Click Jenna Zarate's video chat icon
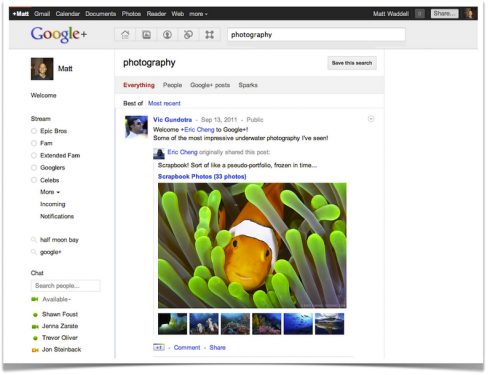This screenshot has width=490, height=375. coord(35,327)
